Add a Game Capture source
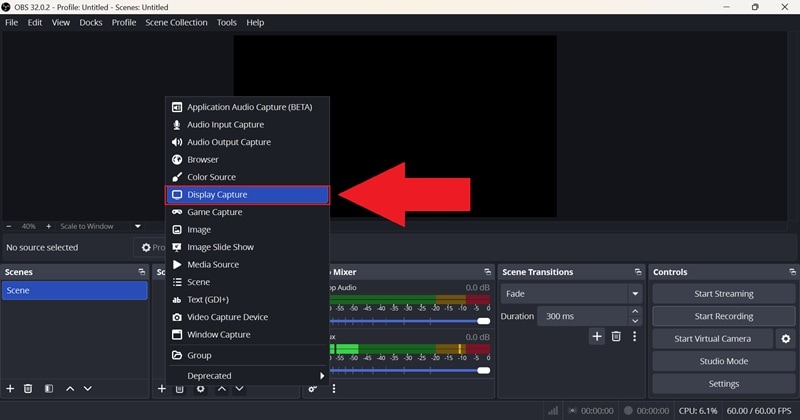The height and width of the screenshot is (420, 800). coord(247,212)
